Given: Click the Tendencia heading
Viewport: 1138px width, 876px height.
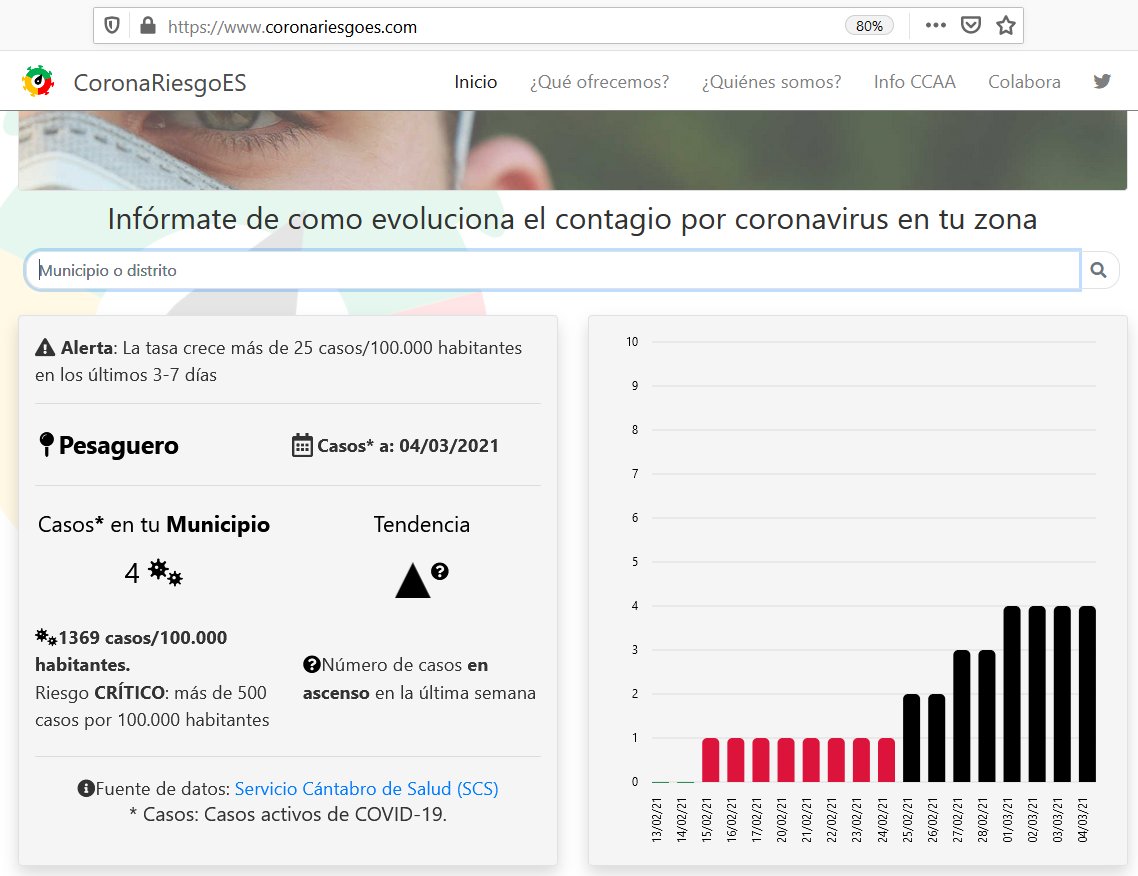Looking at the screenshot, I should [422, 525].
